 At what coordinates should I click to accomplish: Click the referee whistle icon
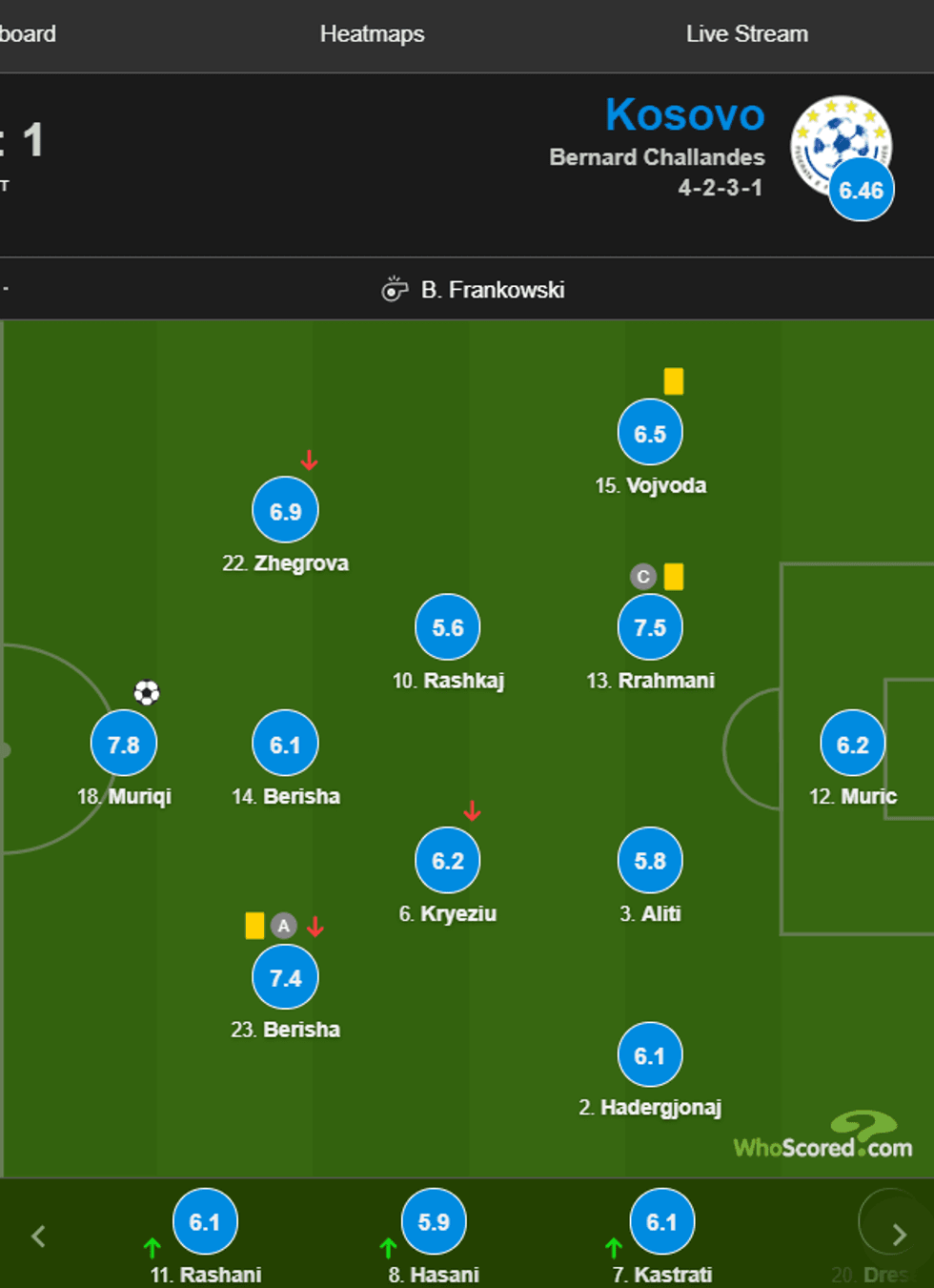394,289
